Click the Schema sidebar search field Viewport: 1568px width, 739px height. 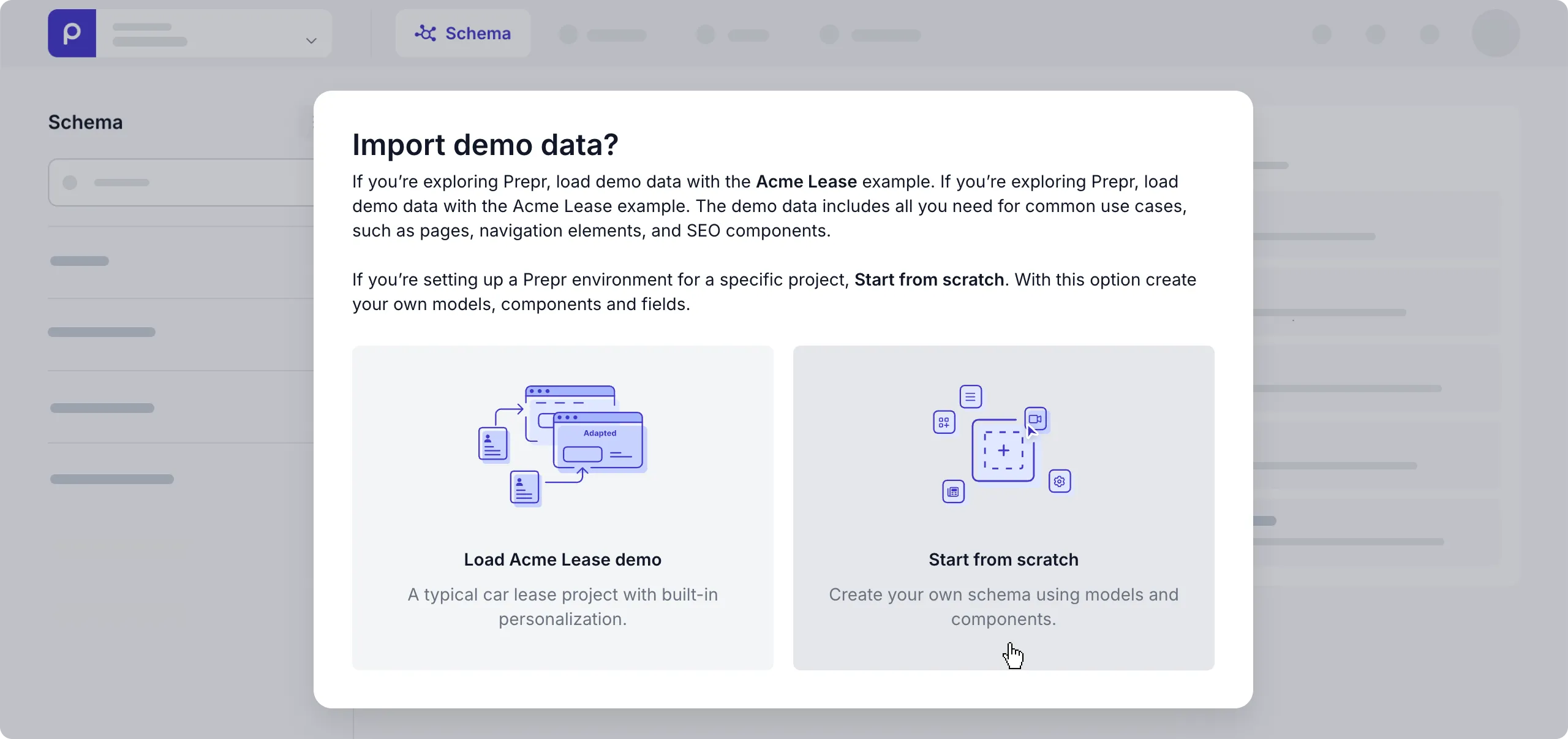pyautogui.click(x=181, y=183)
